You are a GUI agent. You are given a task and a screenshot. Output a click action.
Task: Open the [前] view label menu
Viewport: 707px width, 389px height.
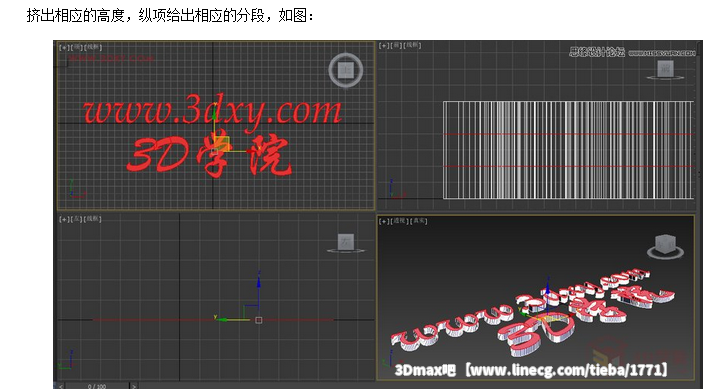396,46
